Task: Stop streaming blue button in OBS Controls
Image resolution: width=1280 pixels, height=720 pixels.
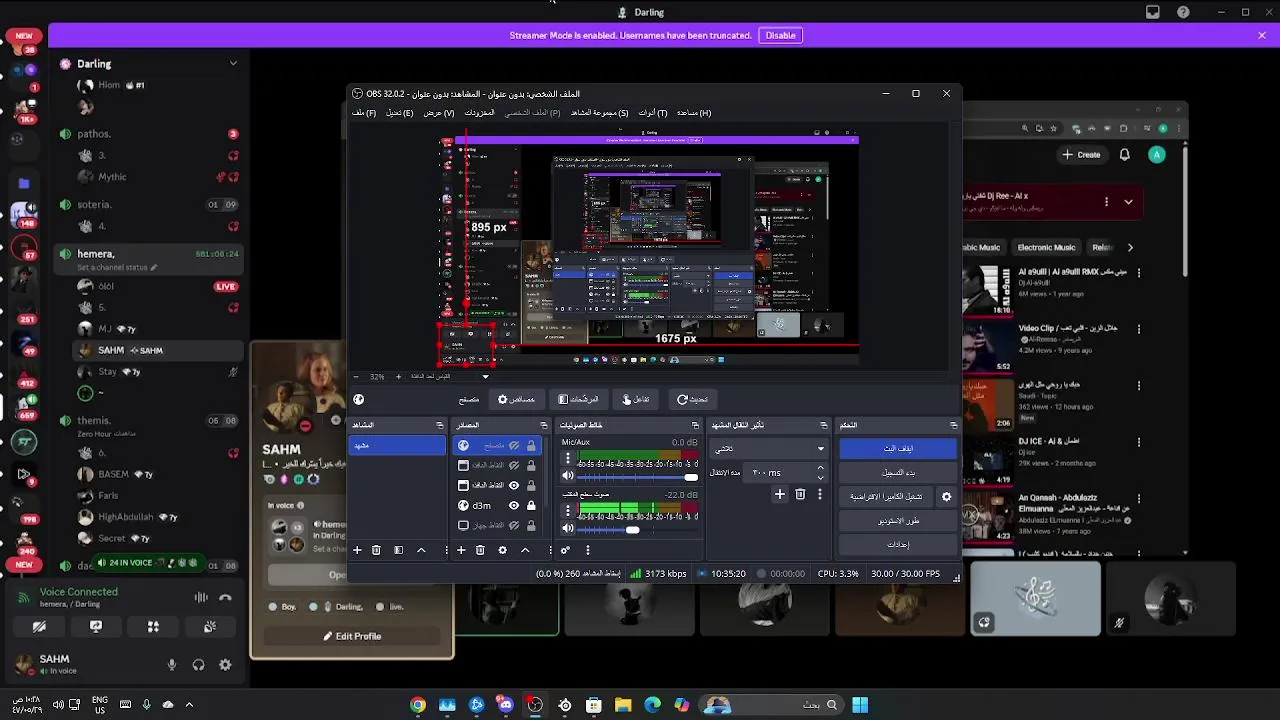Action: click(898, 448)
